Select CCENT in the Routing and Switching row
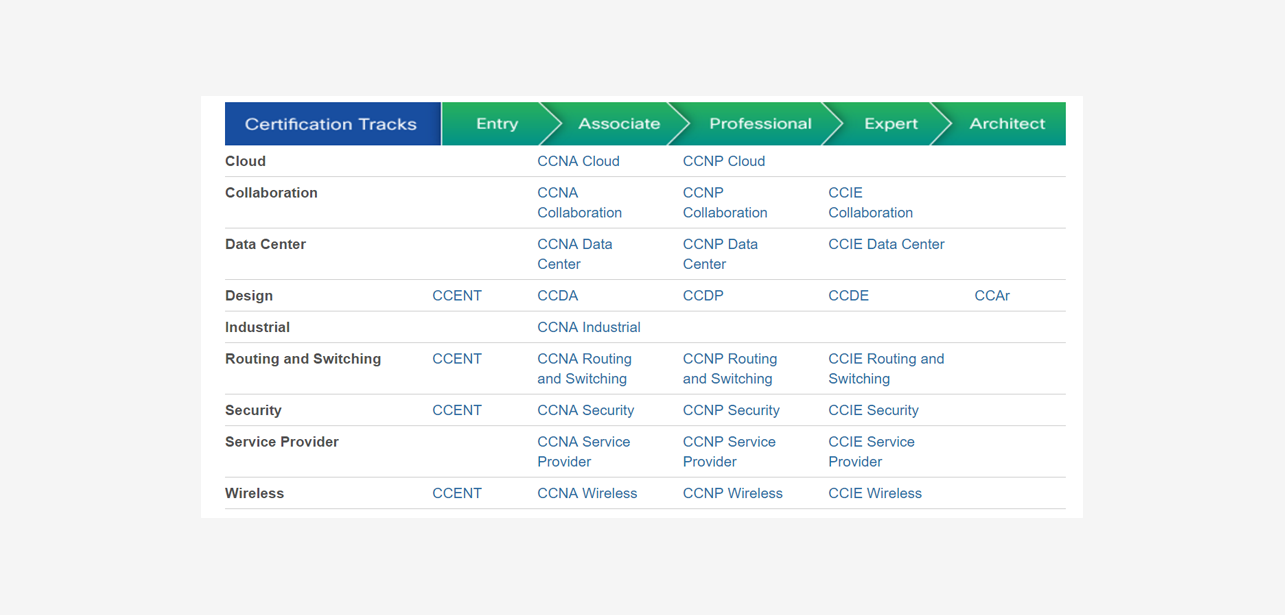 (457, 359)
